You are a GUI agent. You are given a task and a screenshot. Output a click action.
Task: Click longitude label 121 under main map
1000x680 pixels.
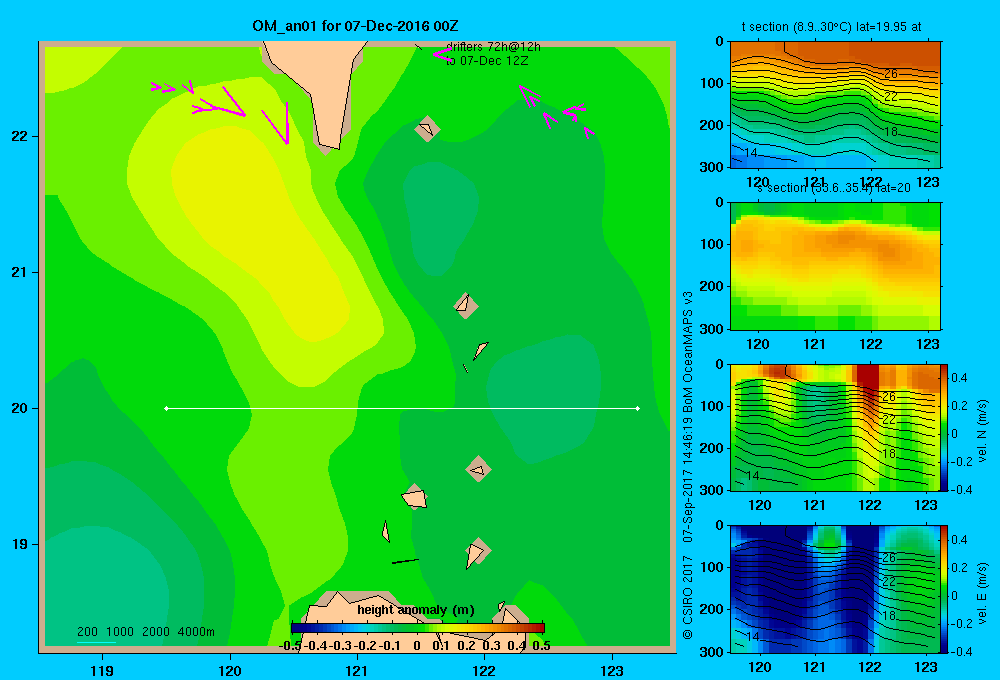click(357, 670)
